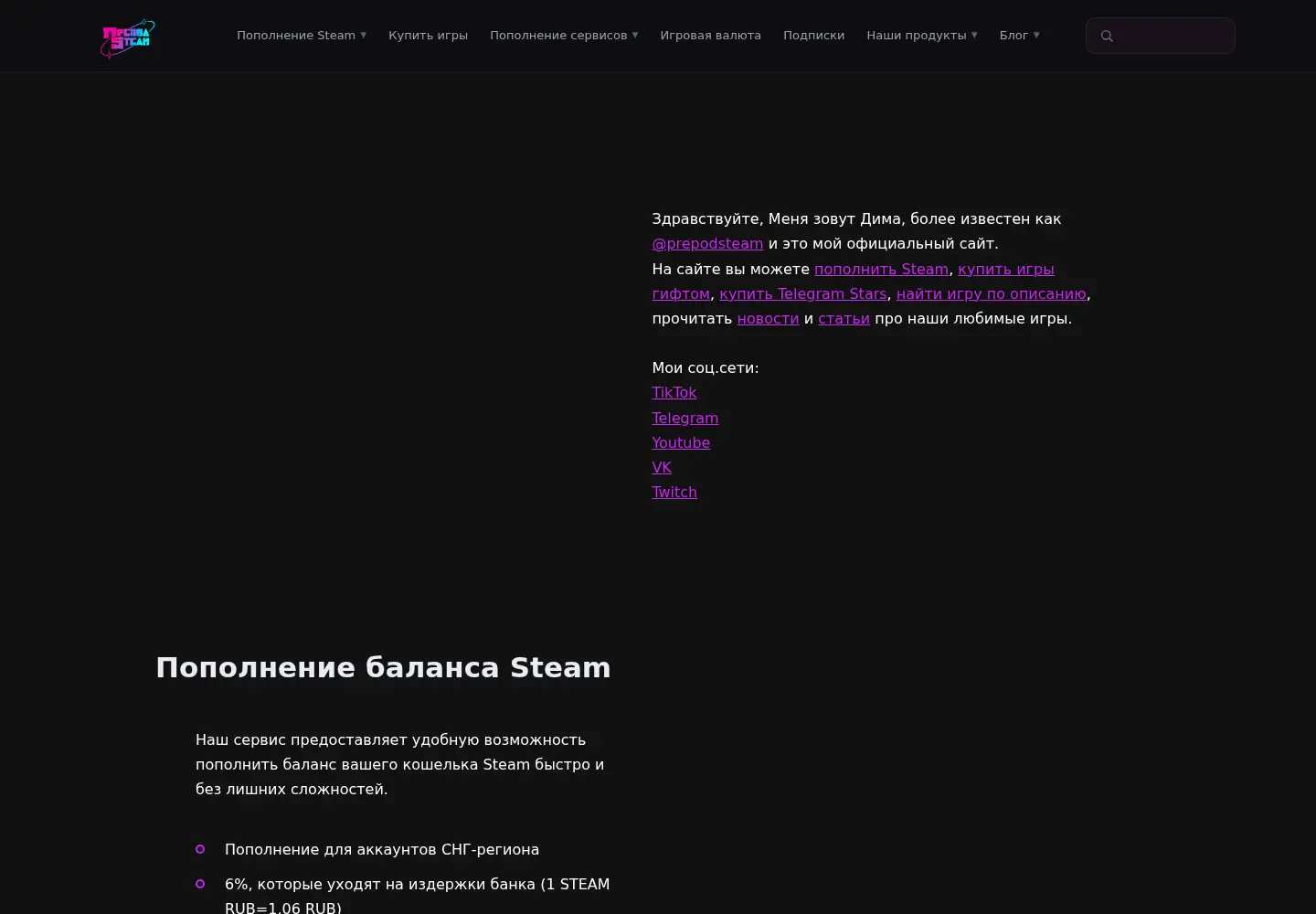Visit the VK social link
1316x914 pixels.
[662, 467]
